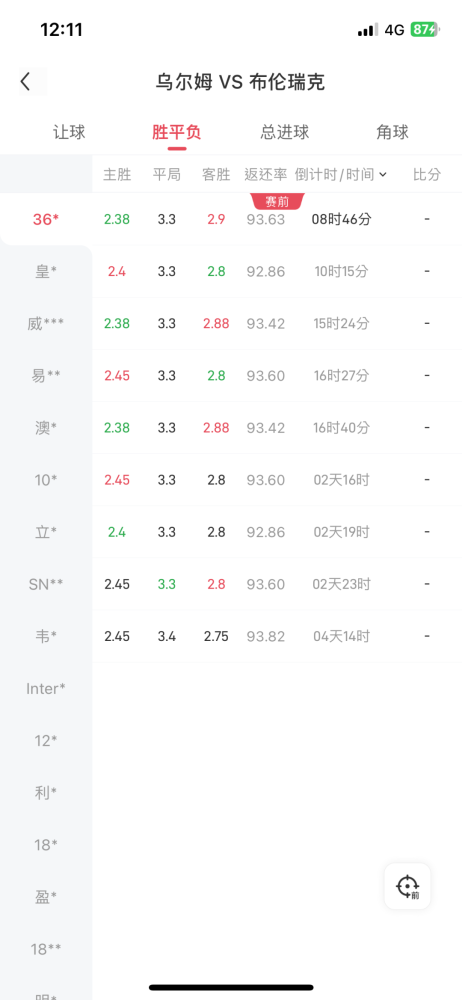Tap the battery indicator in status bar

424,30
